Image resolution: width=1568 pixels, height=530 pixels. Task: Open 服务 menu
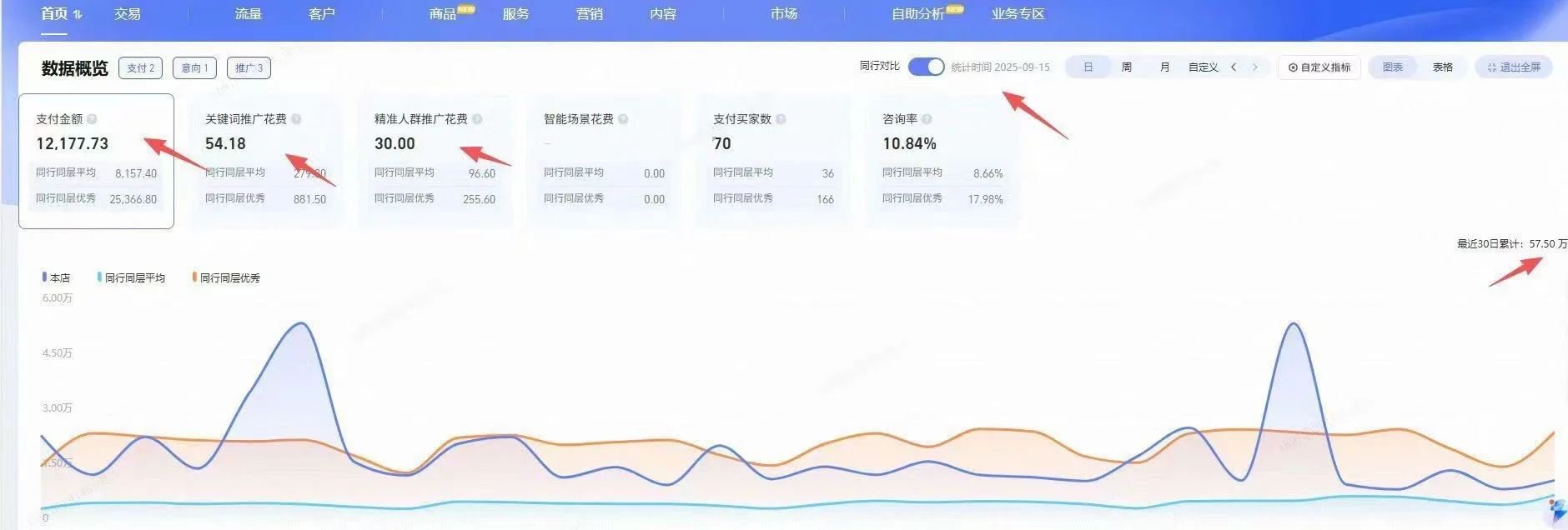pos(516,14)
